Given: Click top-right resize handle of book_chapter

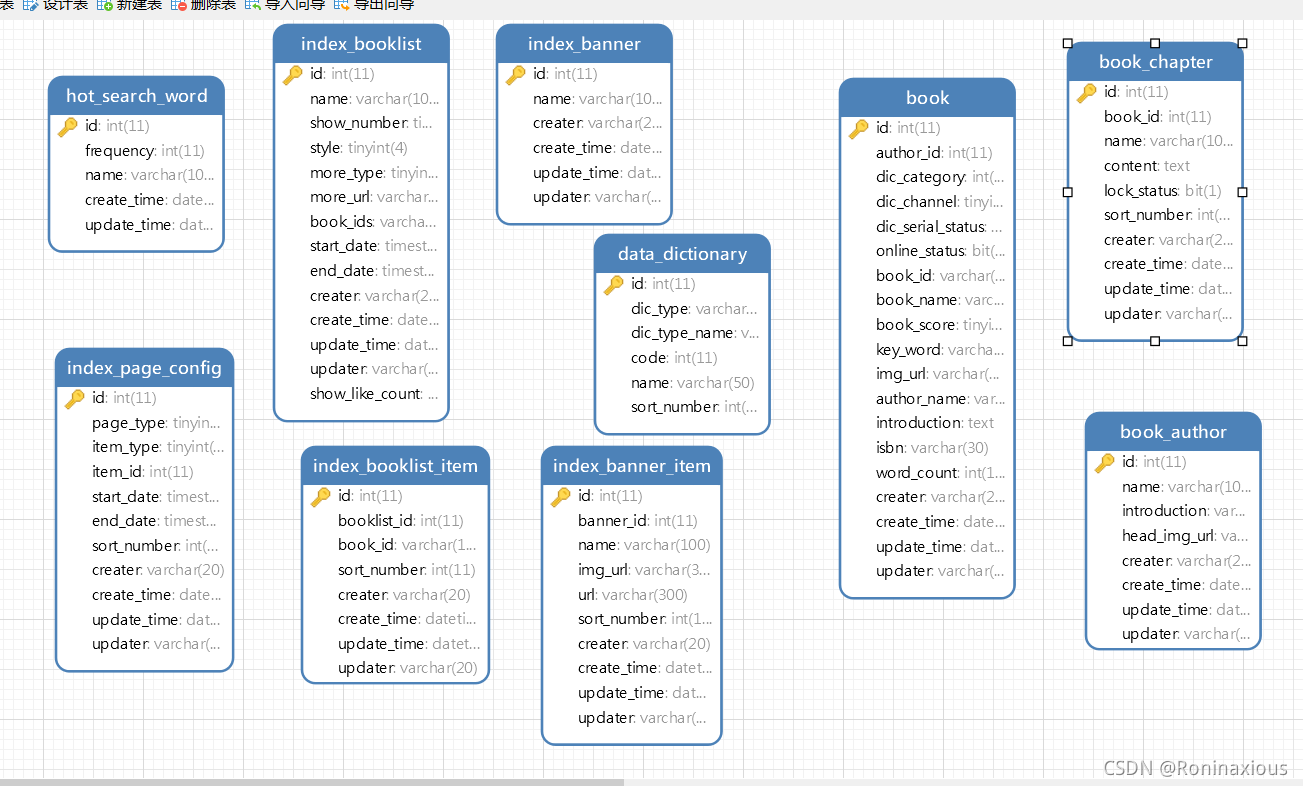Looking at the screenshot, I should pos(1243,43).
